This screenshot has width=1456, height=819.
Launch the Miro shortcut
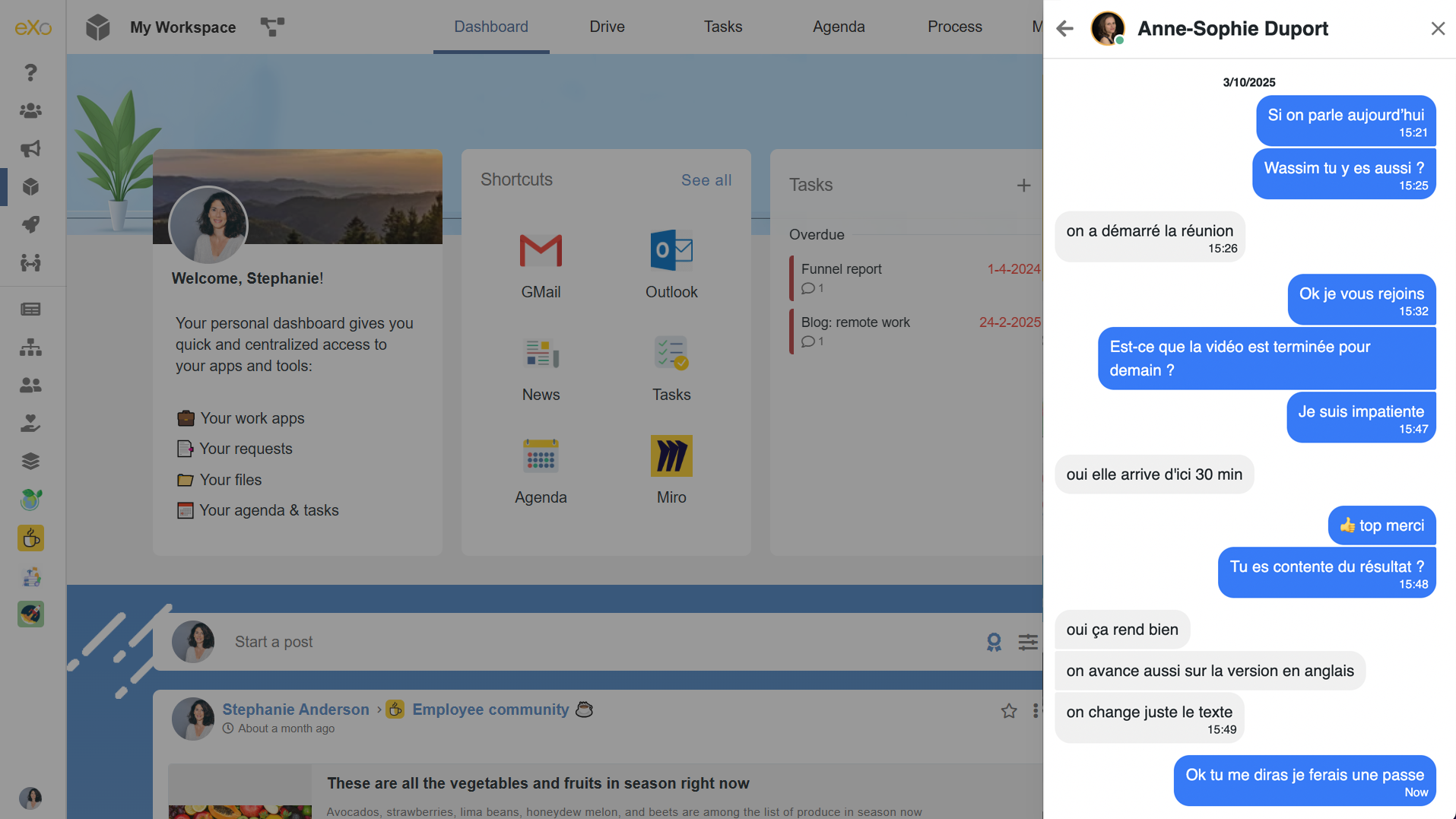tap(671, 456)
